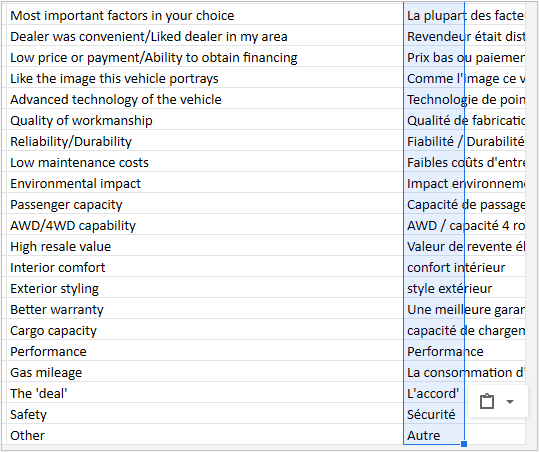Click the French 'confort intérieur' cell
The image size is (539, 452).
[x=434, y=267]
